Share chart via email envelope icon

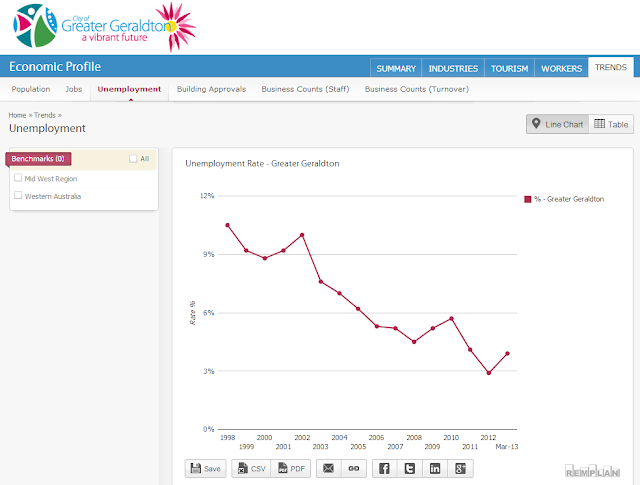(x=329, y=468)
